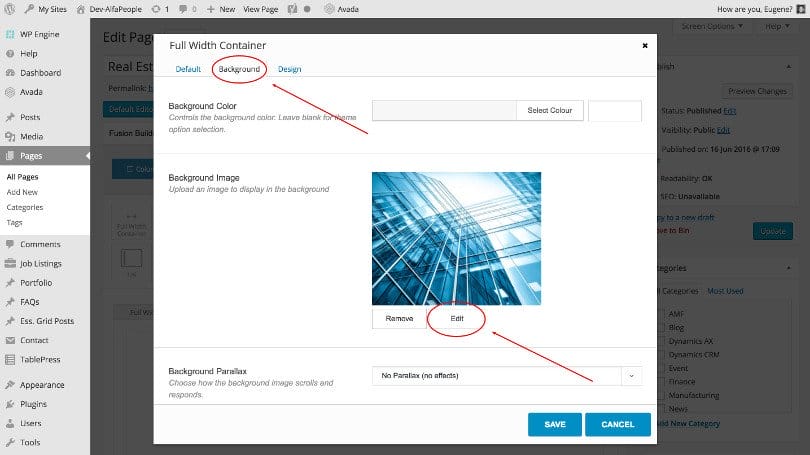Viewport: 810px width, 455px height.
Task: Click the Media sidebar icon
Action: point(9,136)
